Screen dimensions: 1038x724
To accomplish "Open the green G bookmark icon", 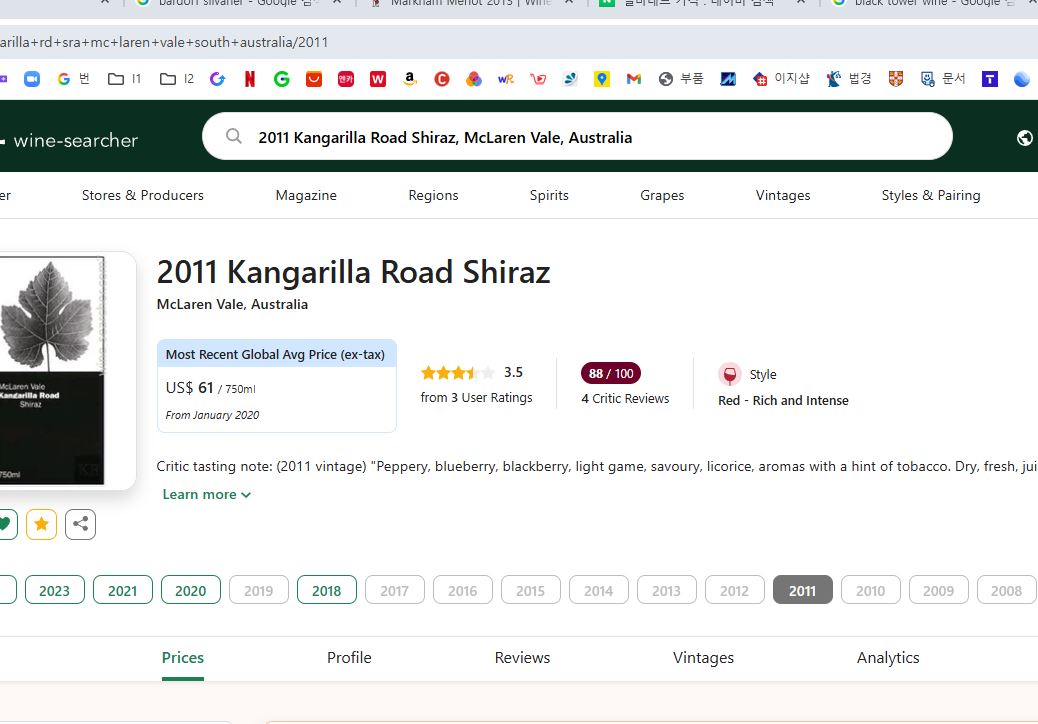I will tap(281, 79).
